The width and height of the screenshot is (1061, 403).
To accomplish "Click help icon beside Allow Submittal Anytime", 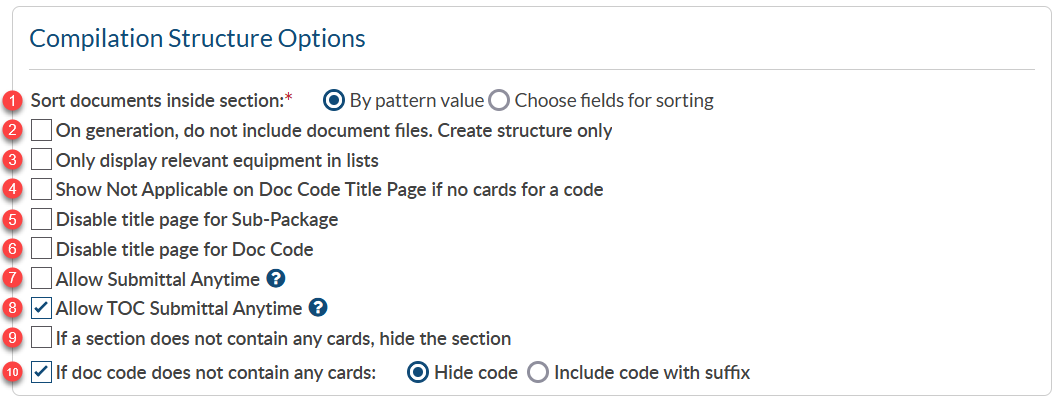I will point(278,279).
